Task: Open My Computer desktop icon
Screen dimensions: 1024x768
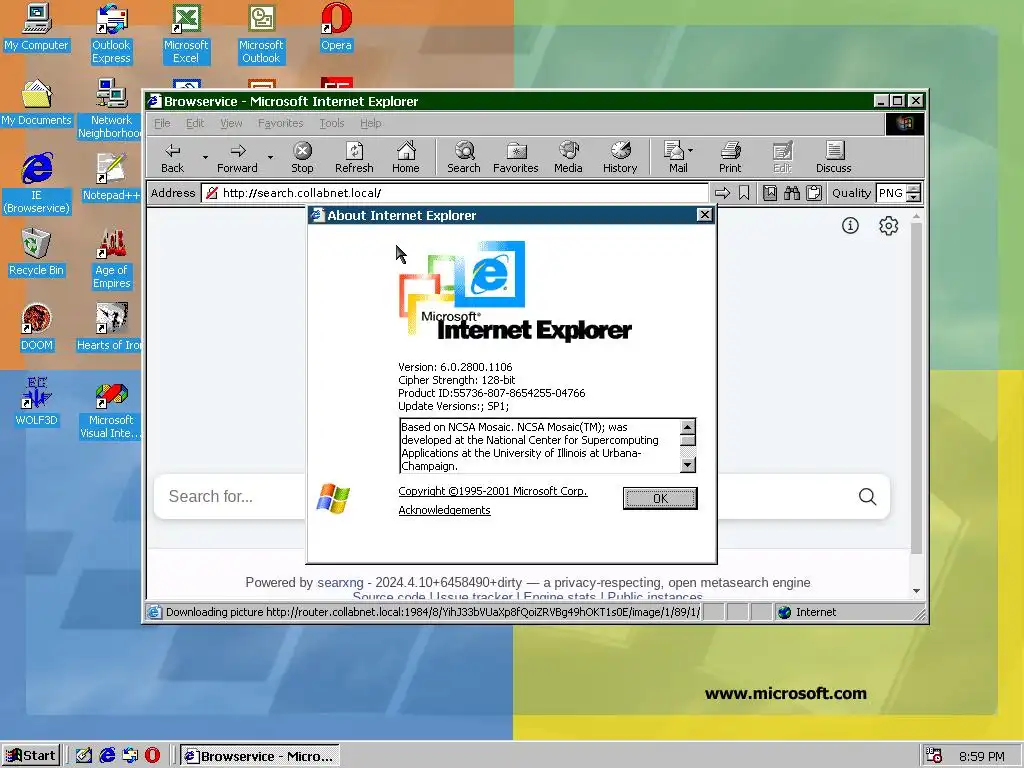Action: pyautogui.click(x=37, y=27)
